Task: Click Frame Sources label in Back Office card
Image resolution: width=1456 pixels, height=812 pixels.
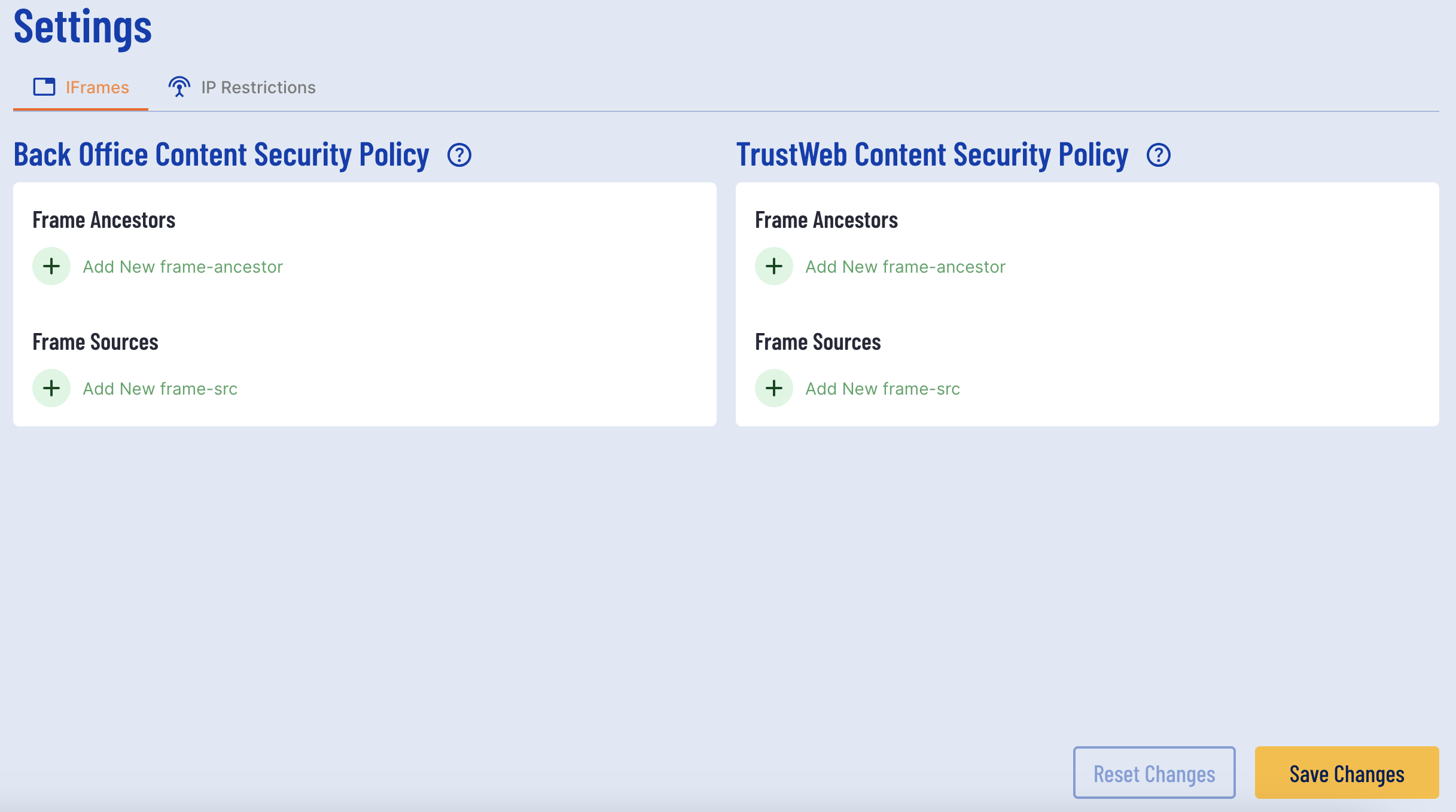Action: pyautogui.click(x=96, y=342)
